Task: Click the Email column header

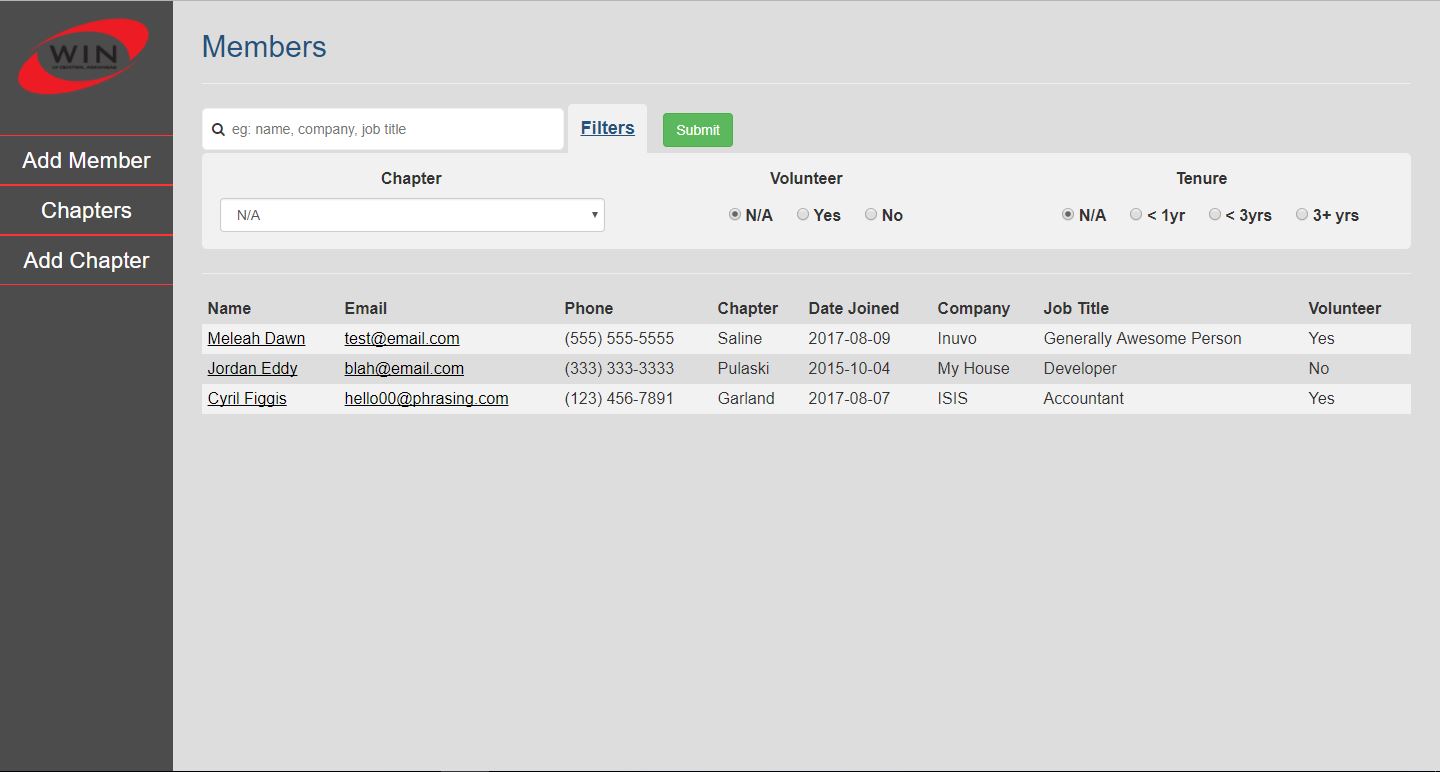Action: pyautogui.click(x=366, y=308)
